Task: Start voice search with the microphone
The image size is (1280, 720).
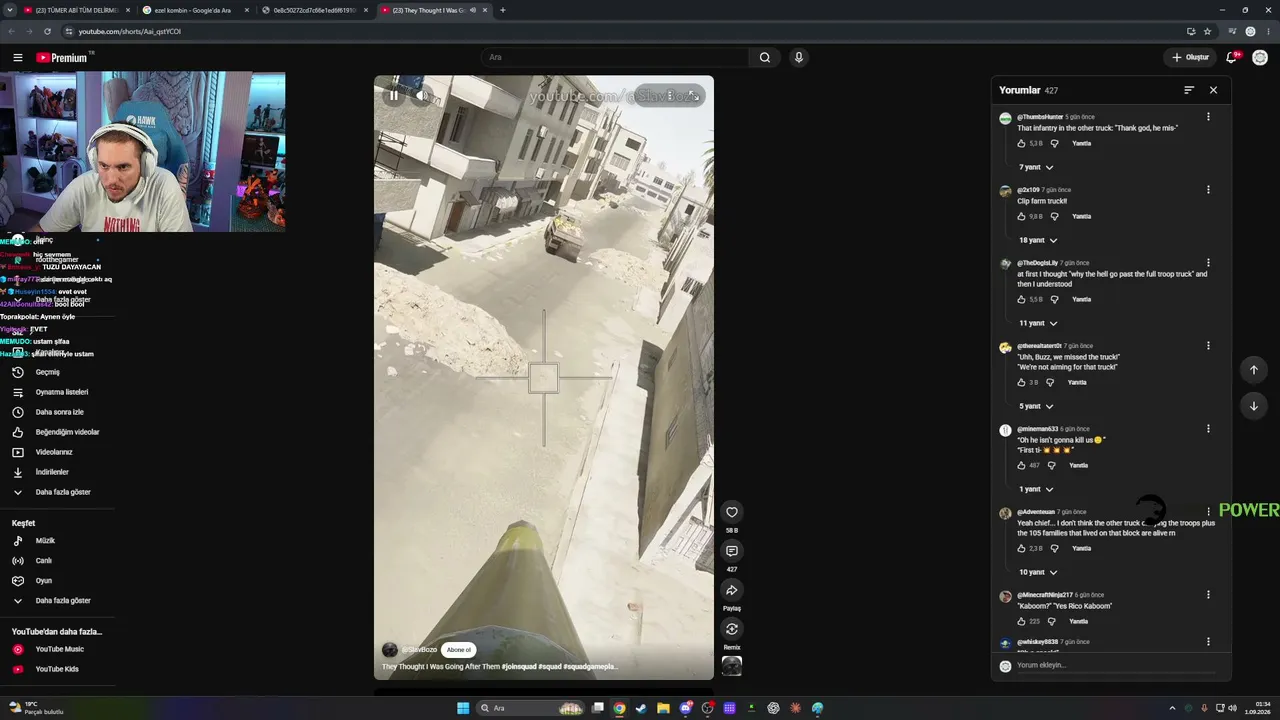Action: tap(798, 57)
